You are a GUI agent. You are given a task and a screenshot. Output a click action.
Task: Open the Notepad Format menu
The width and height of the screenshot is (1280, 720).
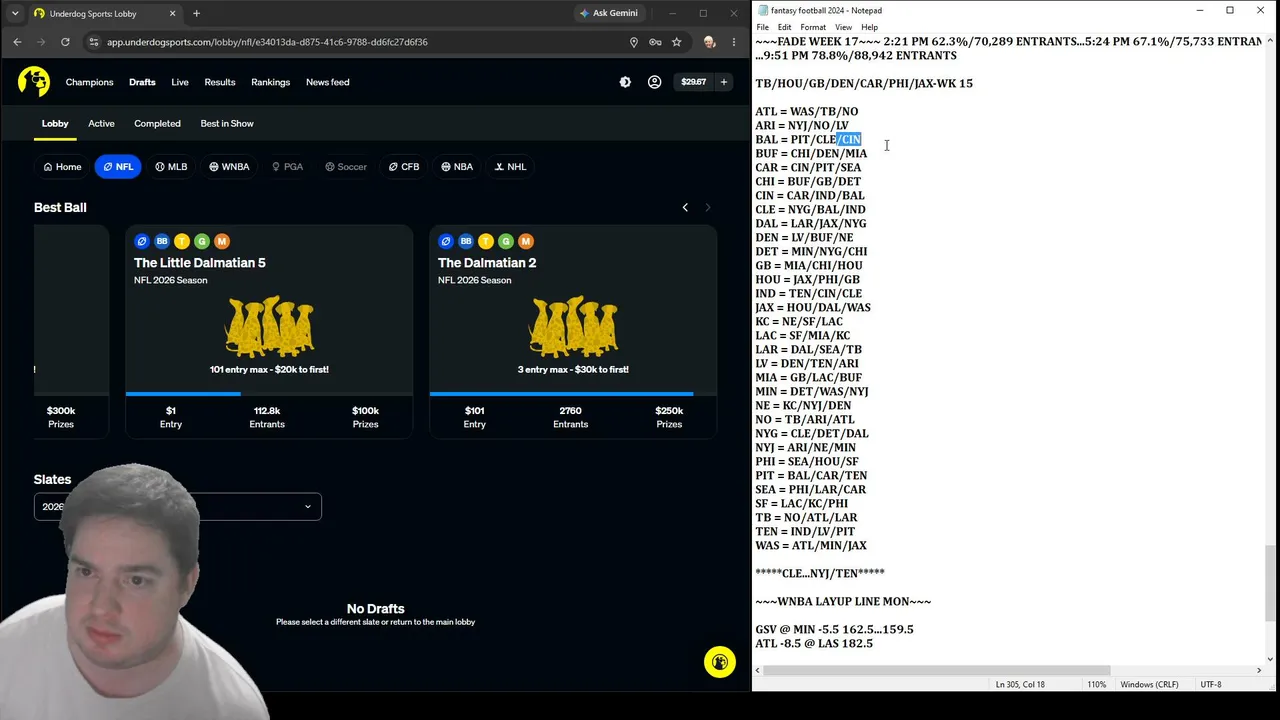click(x=813, y=27)
